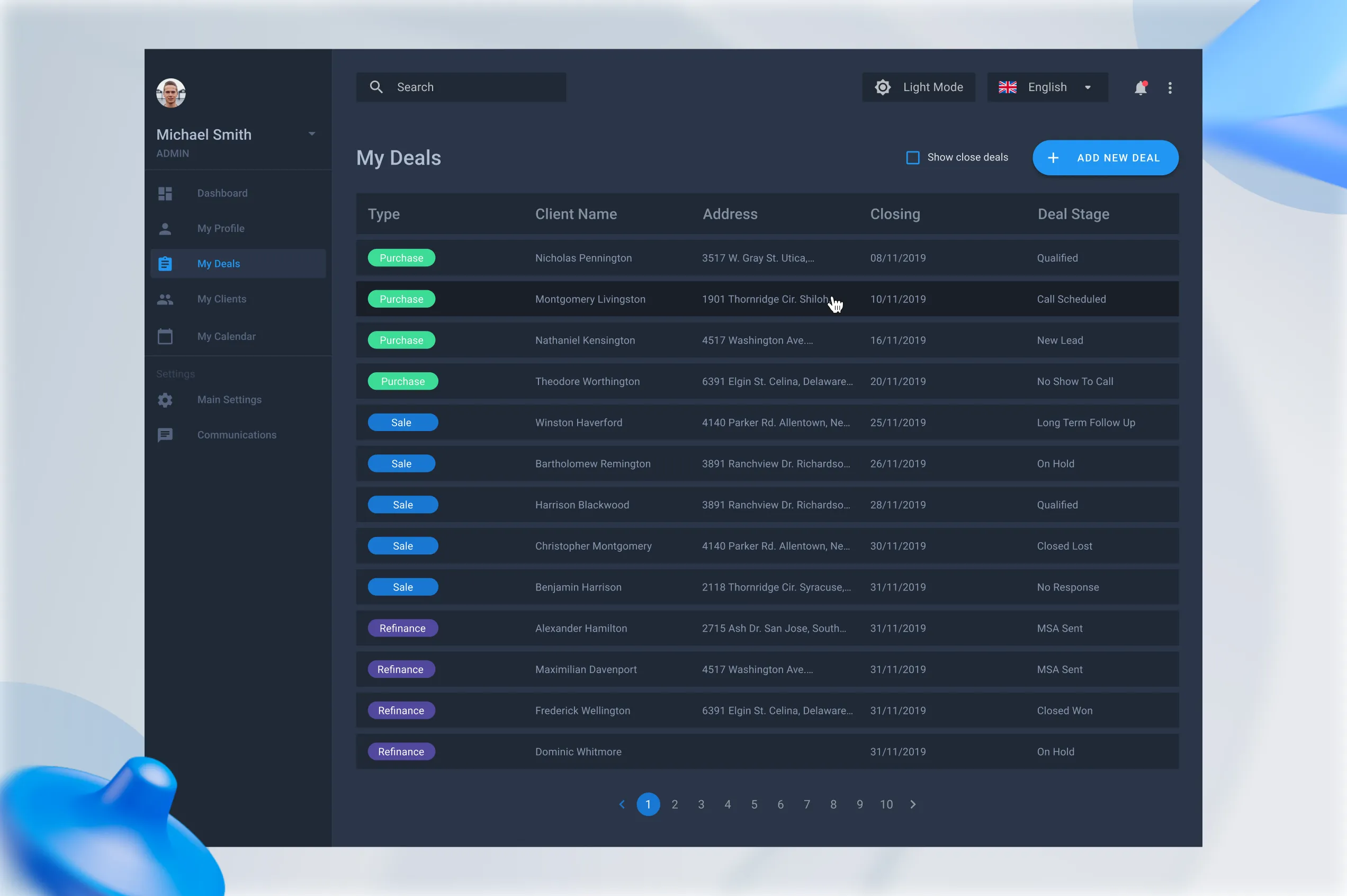Toggle Light Mode theme
The image size is (1347, 896).
click(x=918, y=87)
